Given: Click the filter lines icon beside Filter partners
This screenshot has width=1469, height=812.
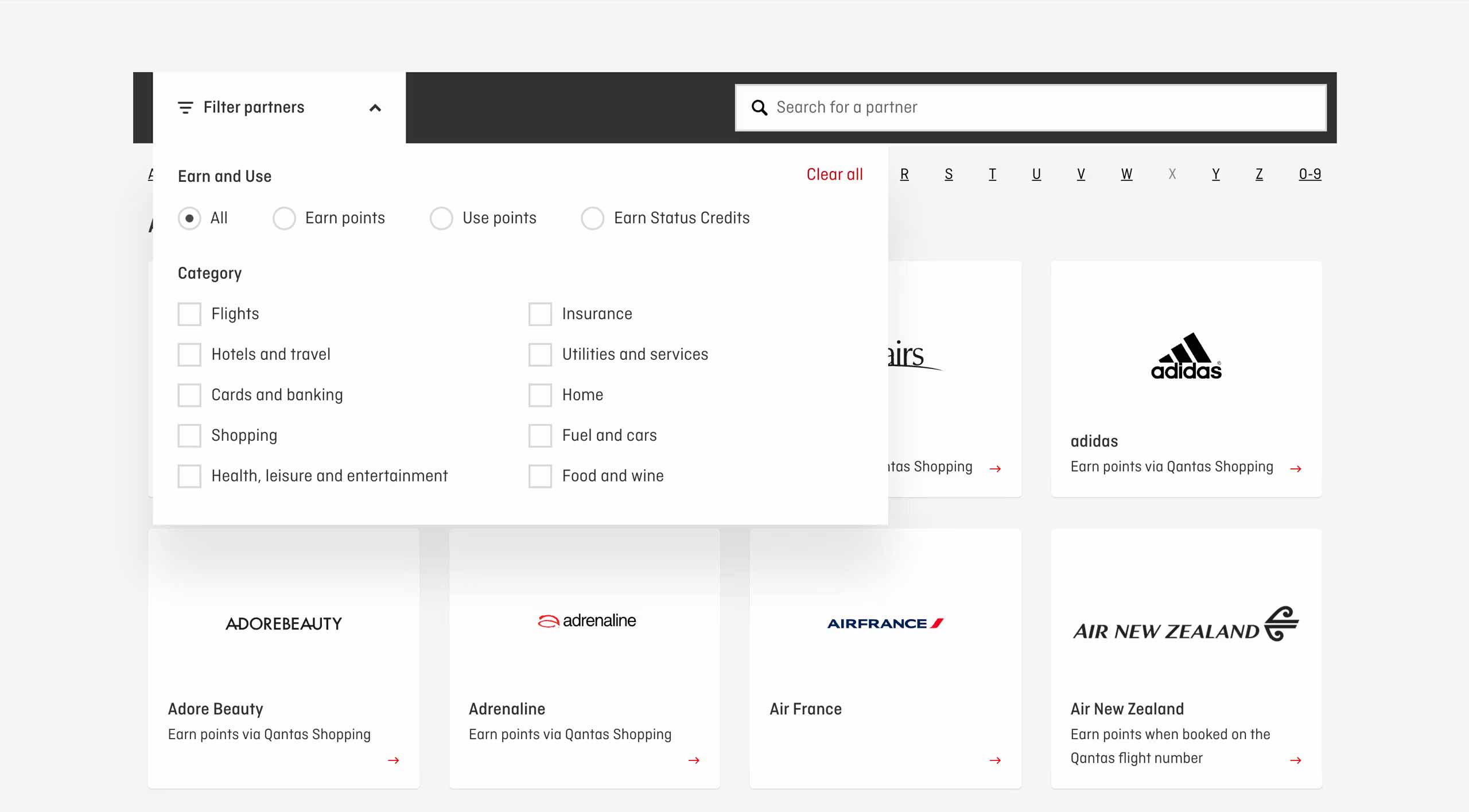Looking at the screenshot, I should click(x=185, y=107).
